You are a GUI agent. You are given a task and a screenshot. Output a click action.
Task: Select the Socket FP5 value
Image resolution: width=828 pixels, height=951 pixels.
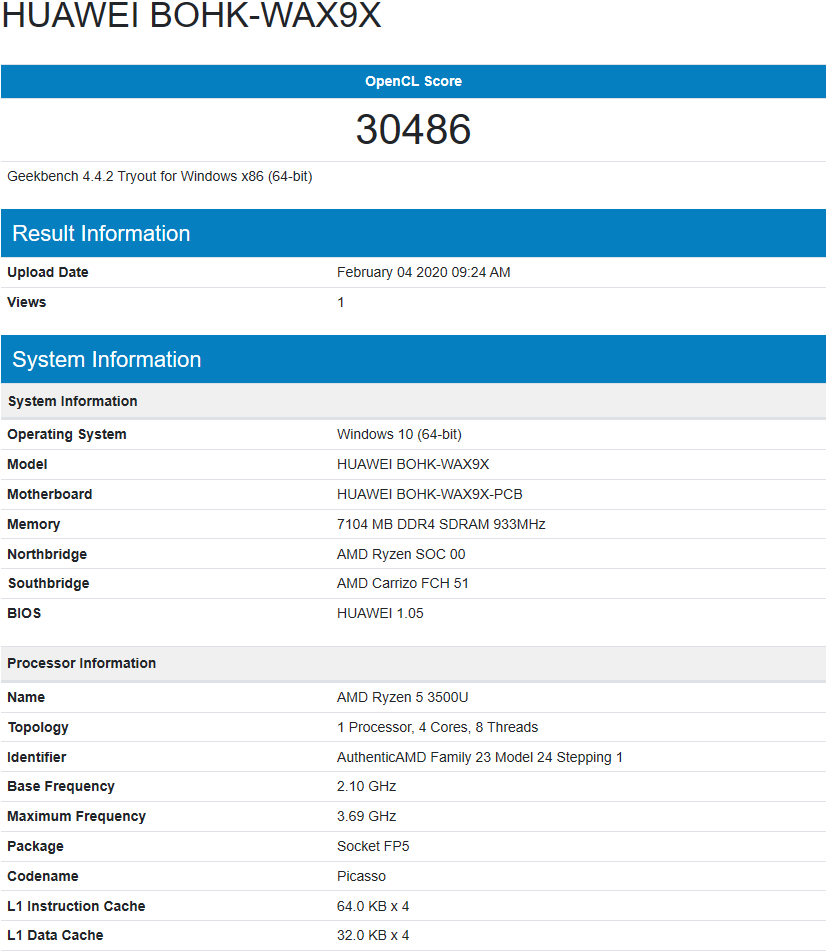point(373,846)
